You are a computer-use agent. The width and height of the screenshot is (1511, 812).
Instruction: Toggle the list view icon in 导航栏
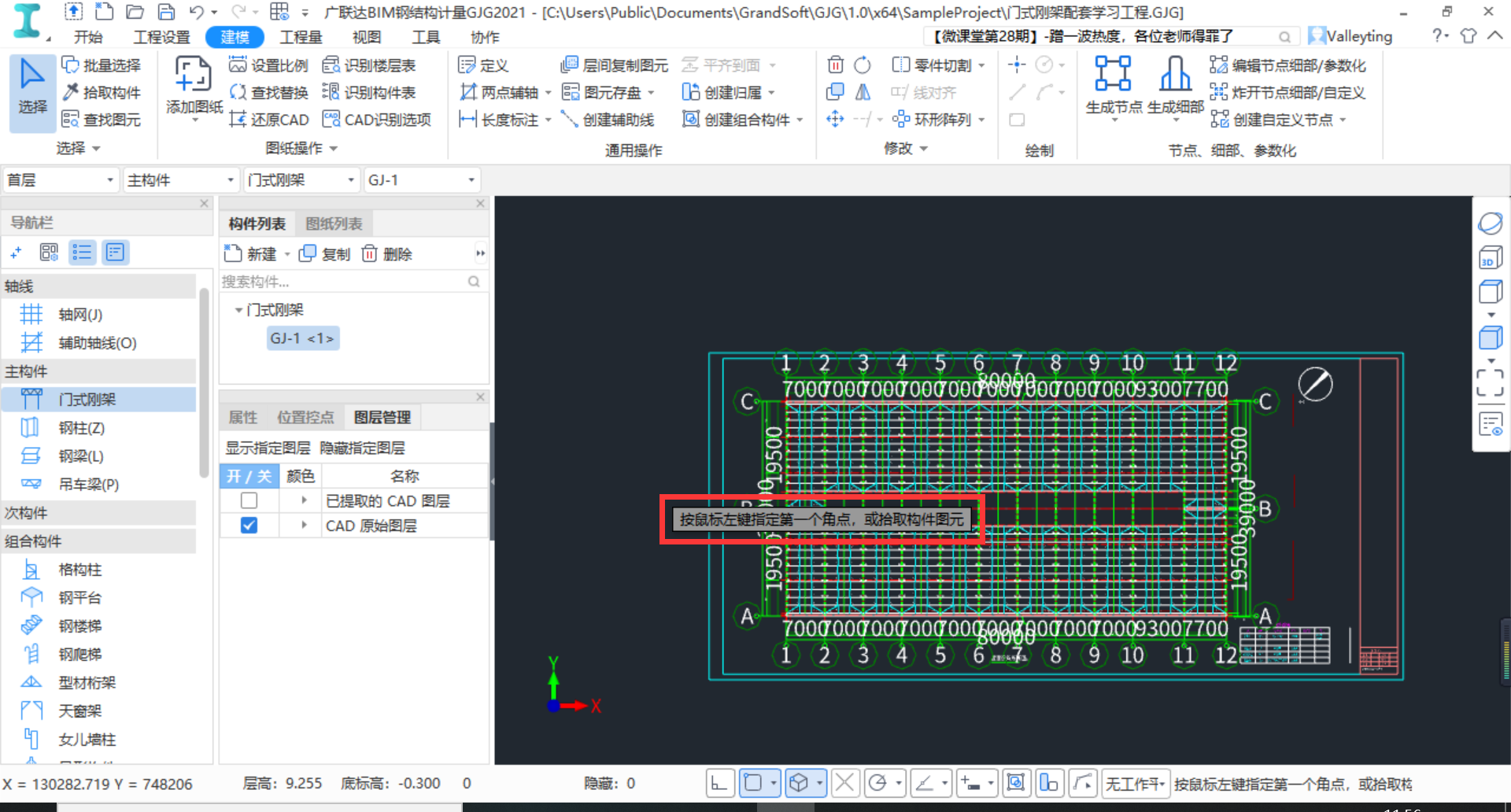(82, 253)
